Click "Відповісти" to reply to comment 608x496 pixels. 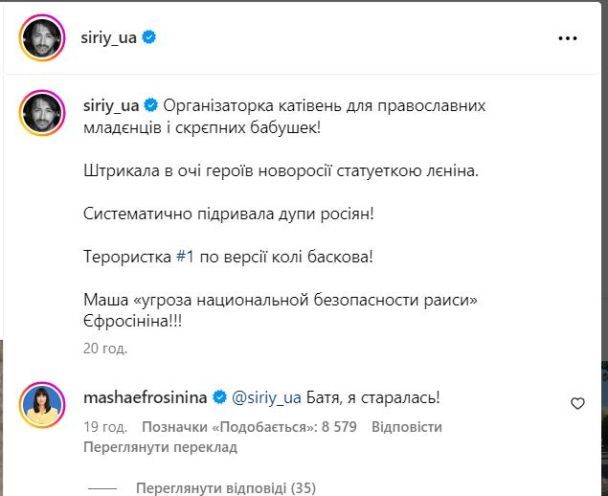405,427
